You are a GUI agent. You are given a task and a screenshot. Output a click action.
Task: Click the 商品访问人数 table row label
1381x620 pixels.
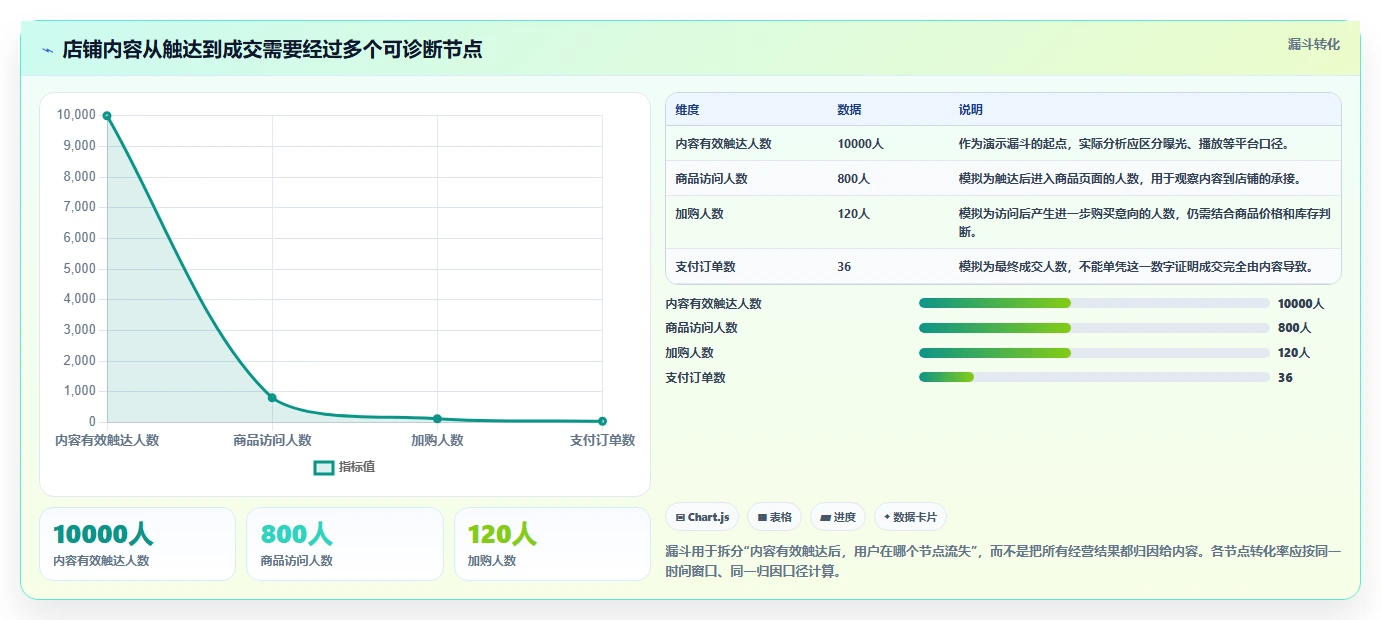[711, 179]
